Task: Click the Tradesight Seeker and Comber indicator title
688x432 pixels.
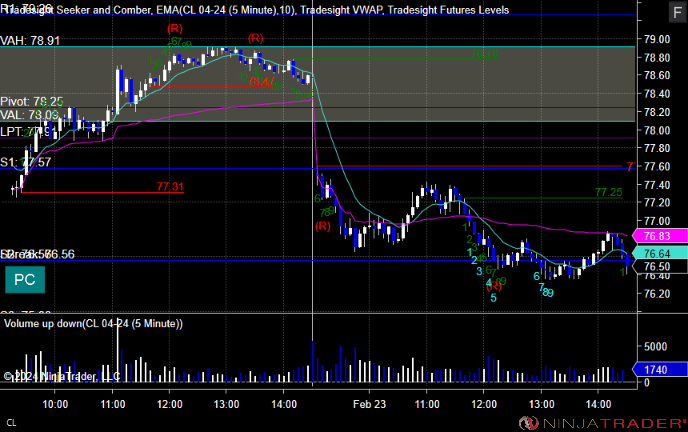Action: (78, 10)
